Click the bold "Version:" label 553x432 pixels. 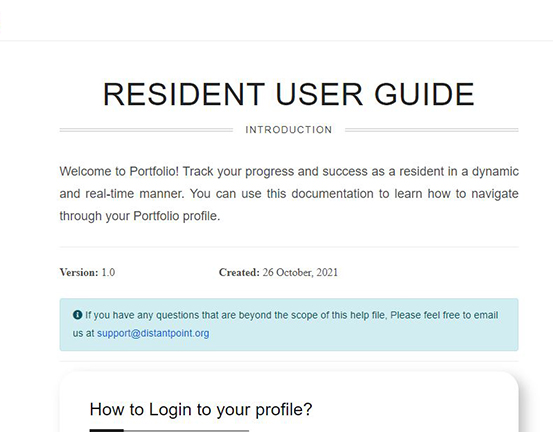[79, 273]
